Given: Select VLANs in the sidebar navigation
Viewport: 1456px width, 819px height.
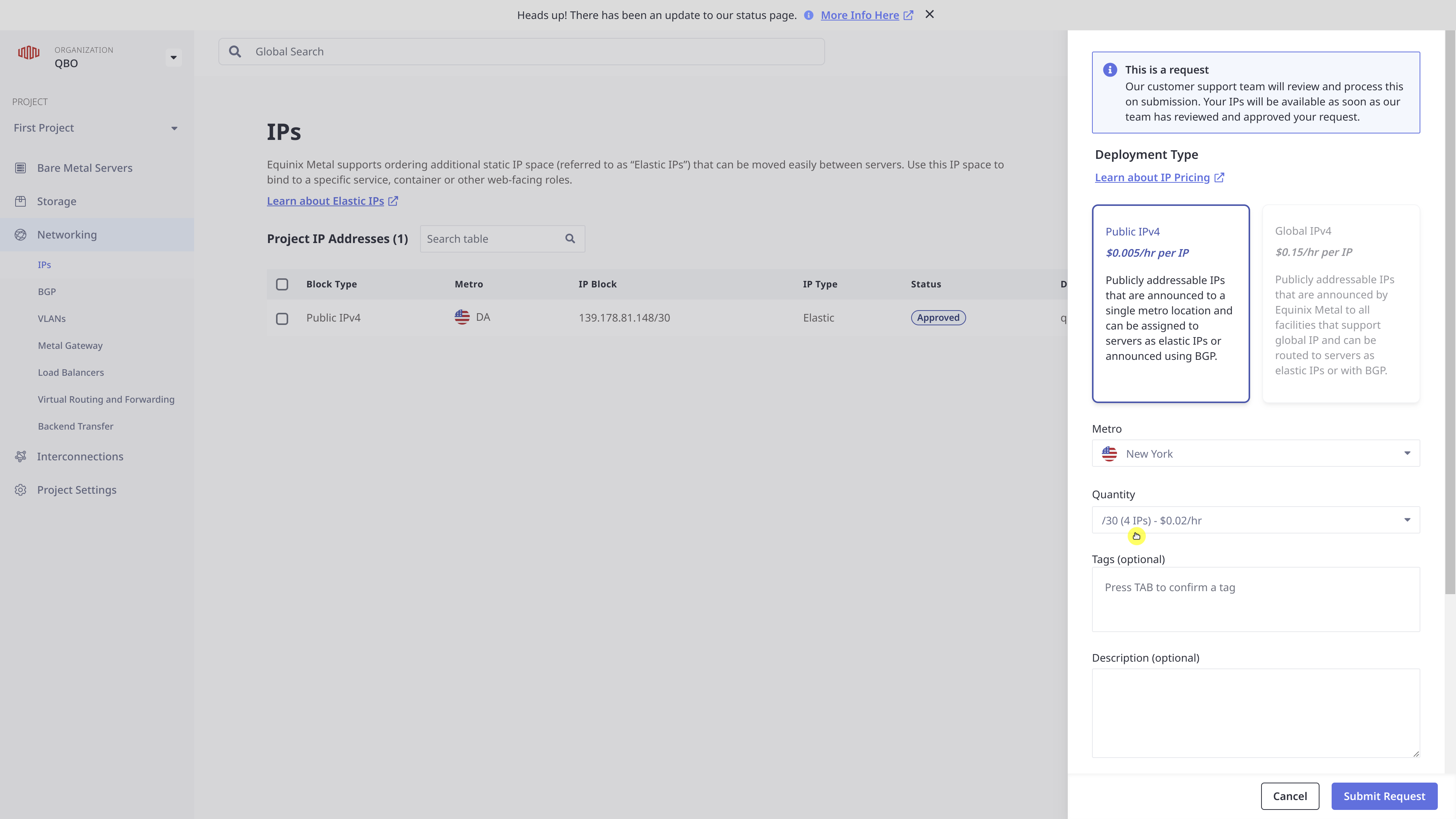Looking at the screenshot, I should tap(52, 318).
